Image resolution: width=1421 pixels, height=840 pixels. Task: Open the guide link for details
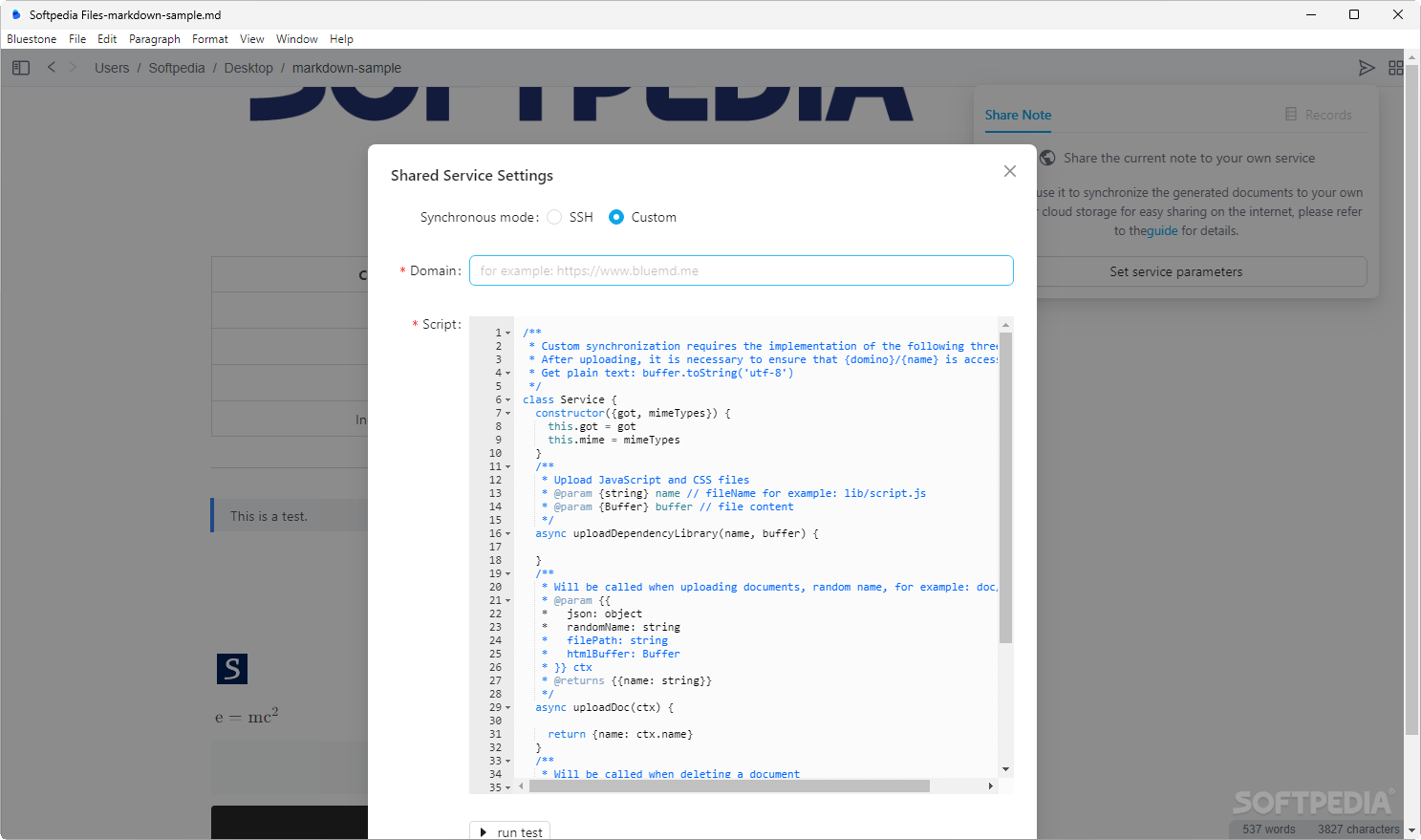tap(1162, 230)
